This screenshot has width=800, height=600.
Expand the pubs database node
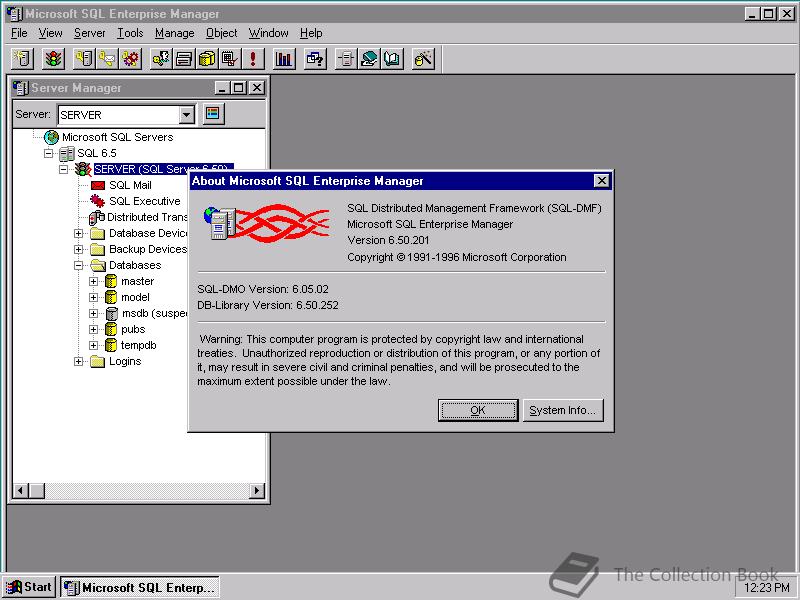pyautogui.click(x=93, y=330)
